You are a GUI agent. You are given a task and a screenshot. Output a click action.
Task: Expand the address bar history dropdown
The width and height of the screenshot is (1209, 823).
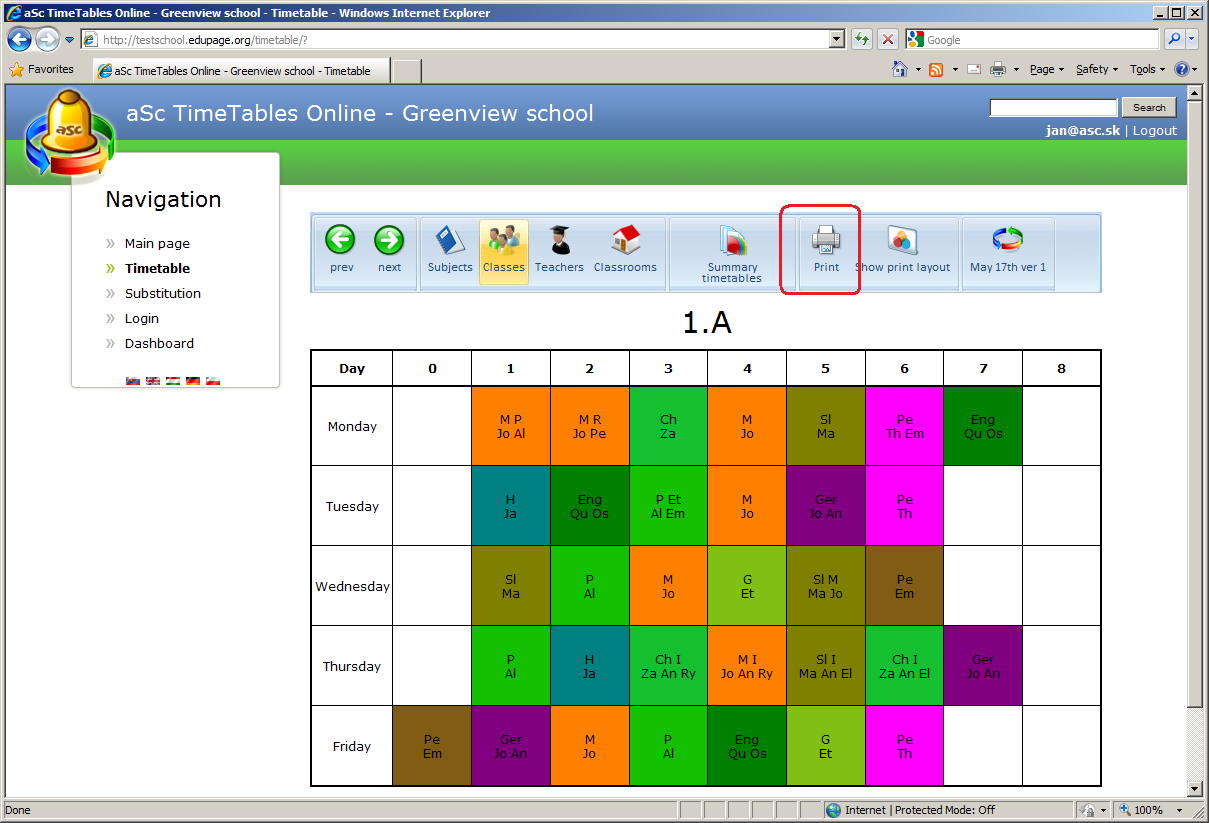pyautogui.click(x=837, y=40)
